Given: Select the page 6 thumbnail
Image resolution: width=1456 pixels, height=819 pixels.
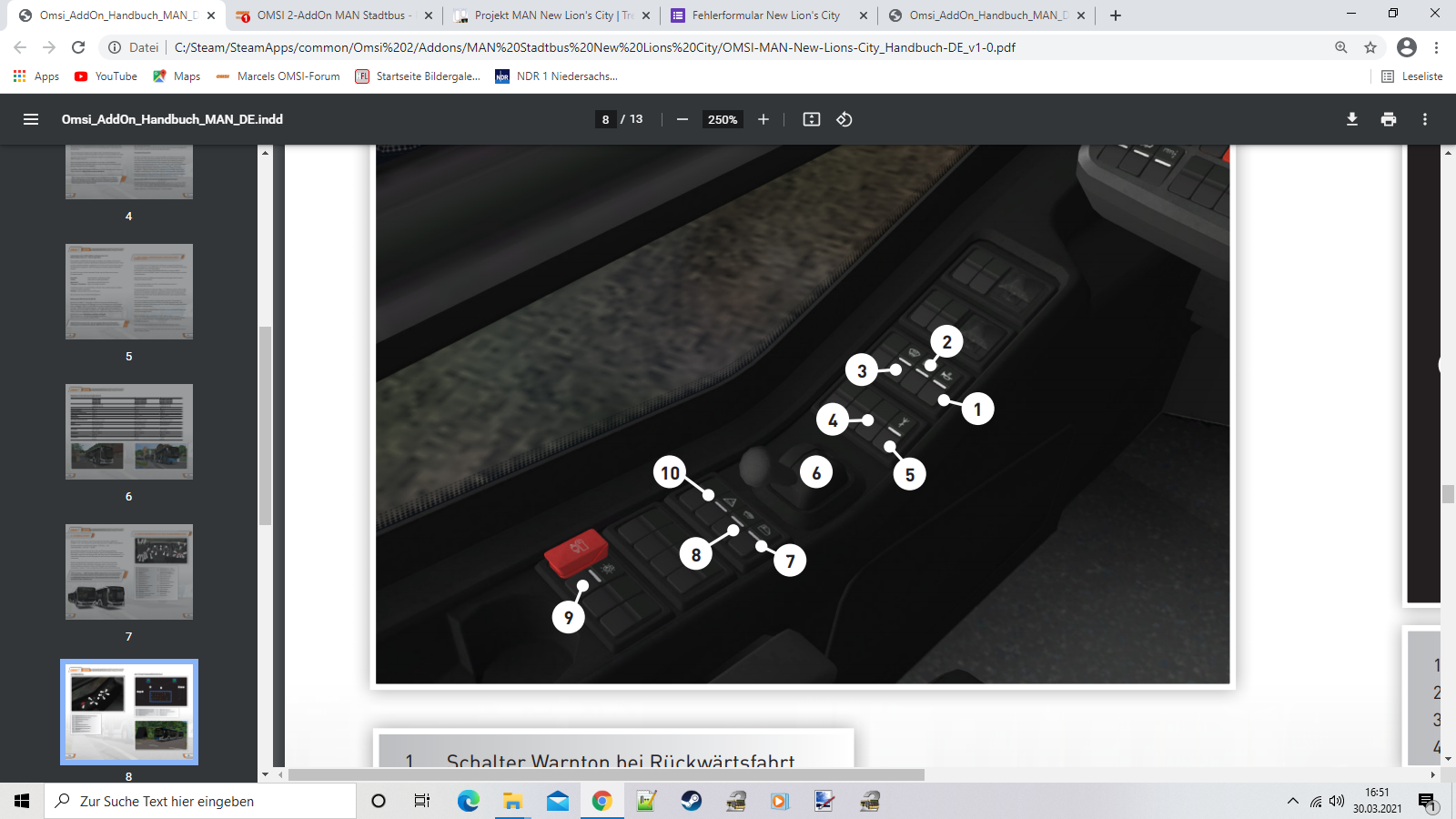Looking at the screenshot, I should point(129,431).
